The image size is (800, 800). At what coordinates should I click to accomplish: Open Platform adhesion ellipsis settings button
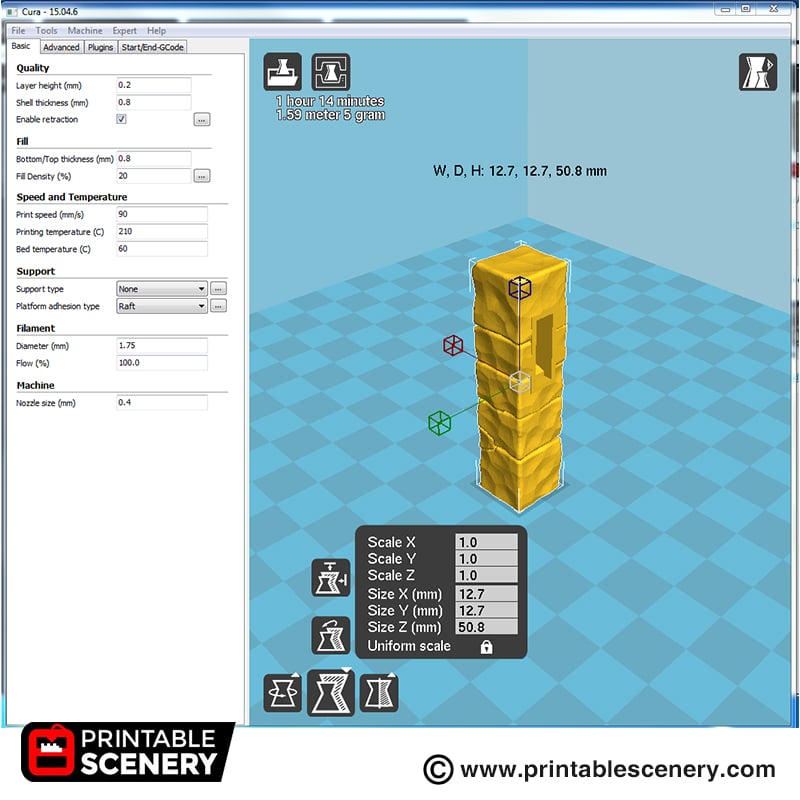tap(218, 306)
